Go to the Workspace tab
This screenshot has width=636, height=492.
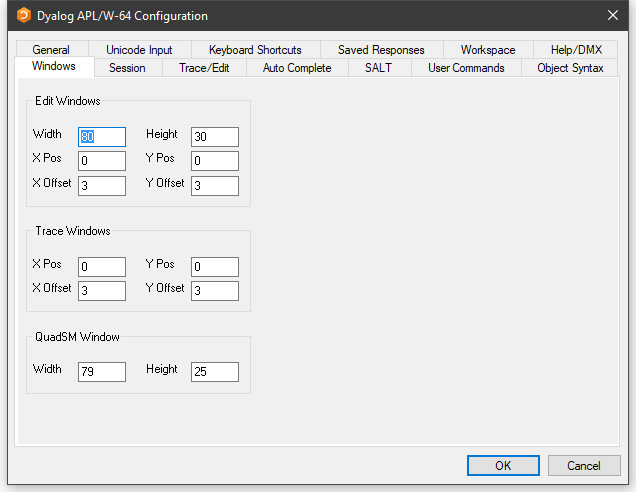(488, 50)
